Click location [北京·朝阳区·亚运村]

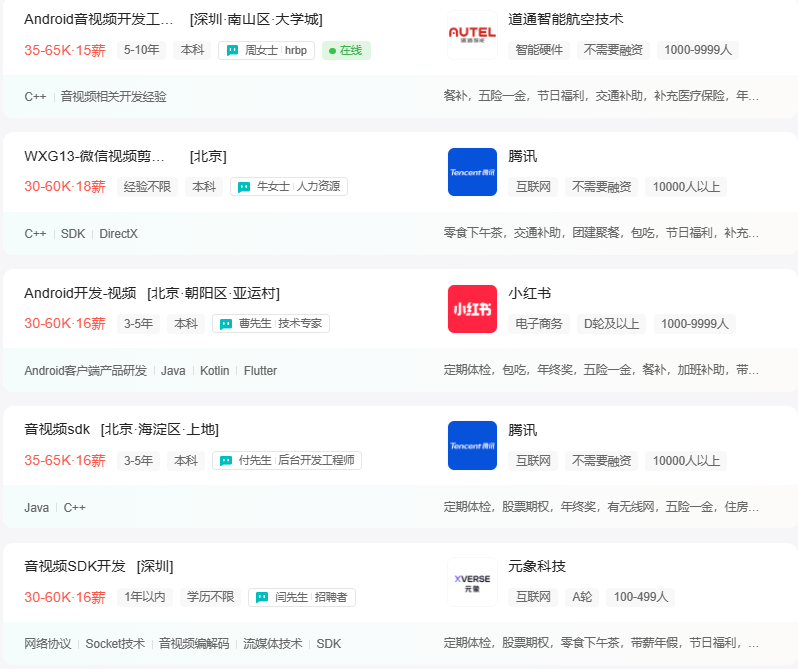click(213, 293)
